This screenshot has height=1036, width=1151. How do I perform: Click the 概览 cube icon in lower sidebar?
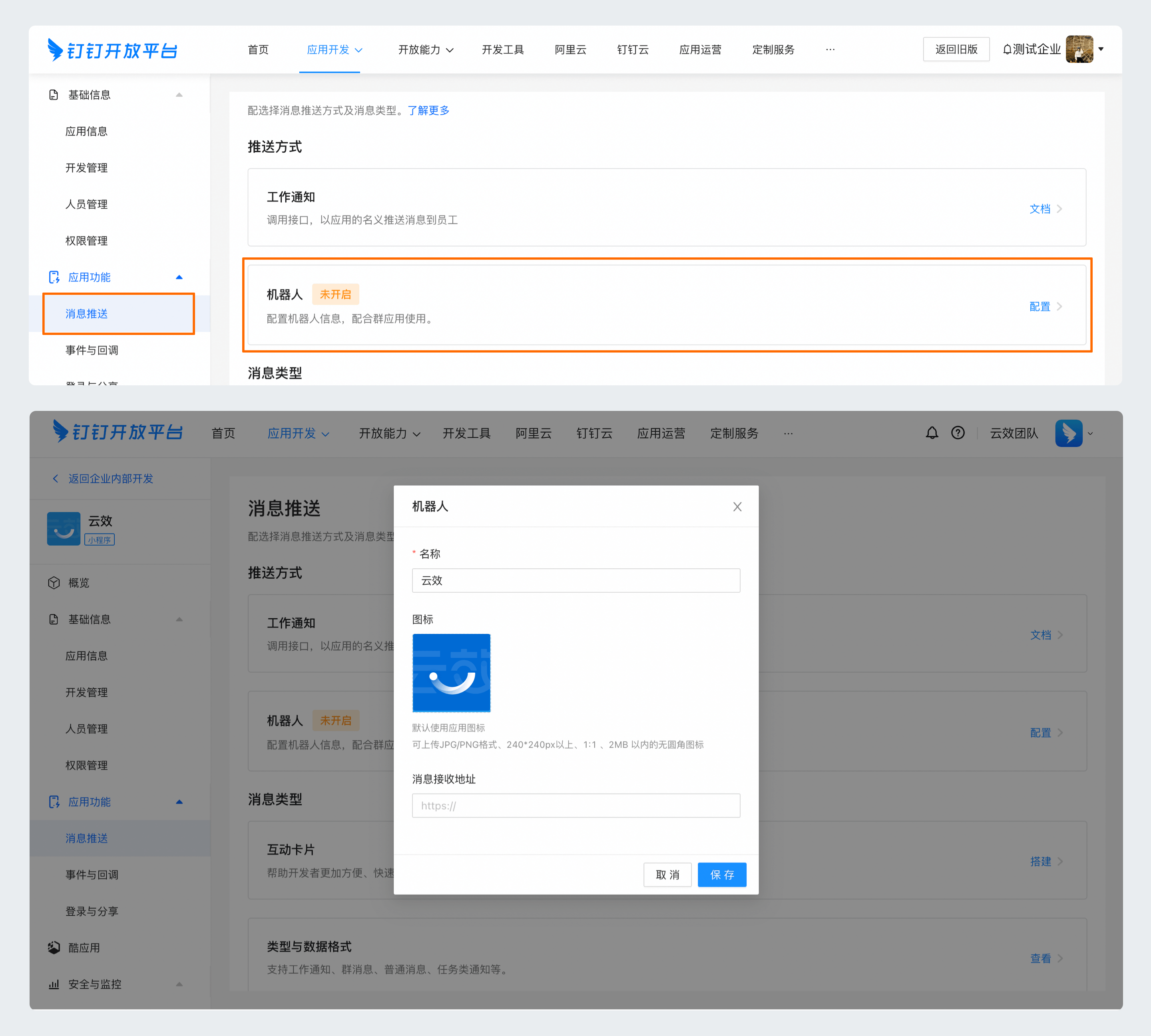[x=54, y=583]
